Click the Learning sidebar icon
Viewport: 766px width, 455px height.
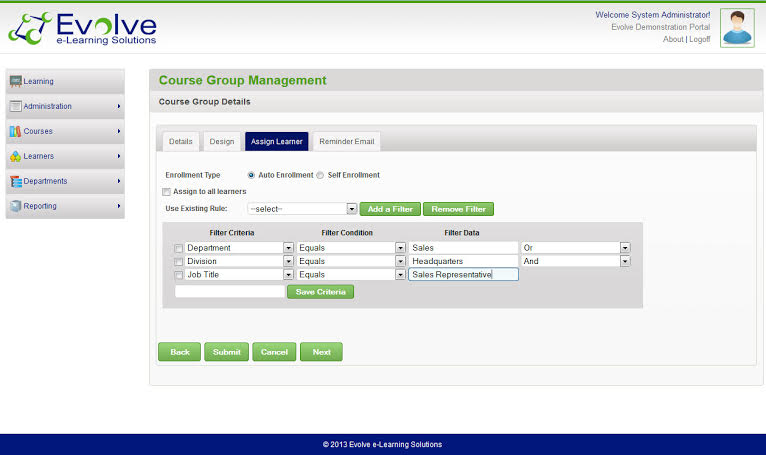click(x=16, y=81)
